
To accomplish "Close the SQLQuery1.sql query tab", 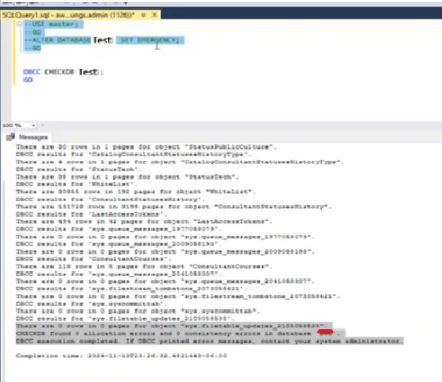I will [x=154, y=15].
